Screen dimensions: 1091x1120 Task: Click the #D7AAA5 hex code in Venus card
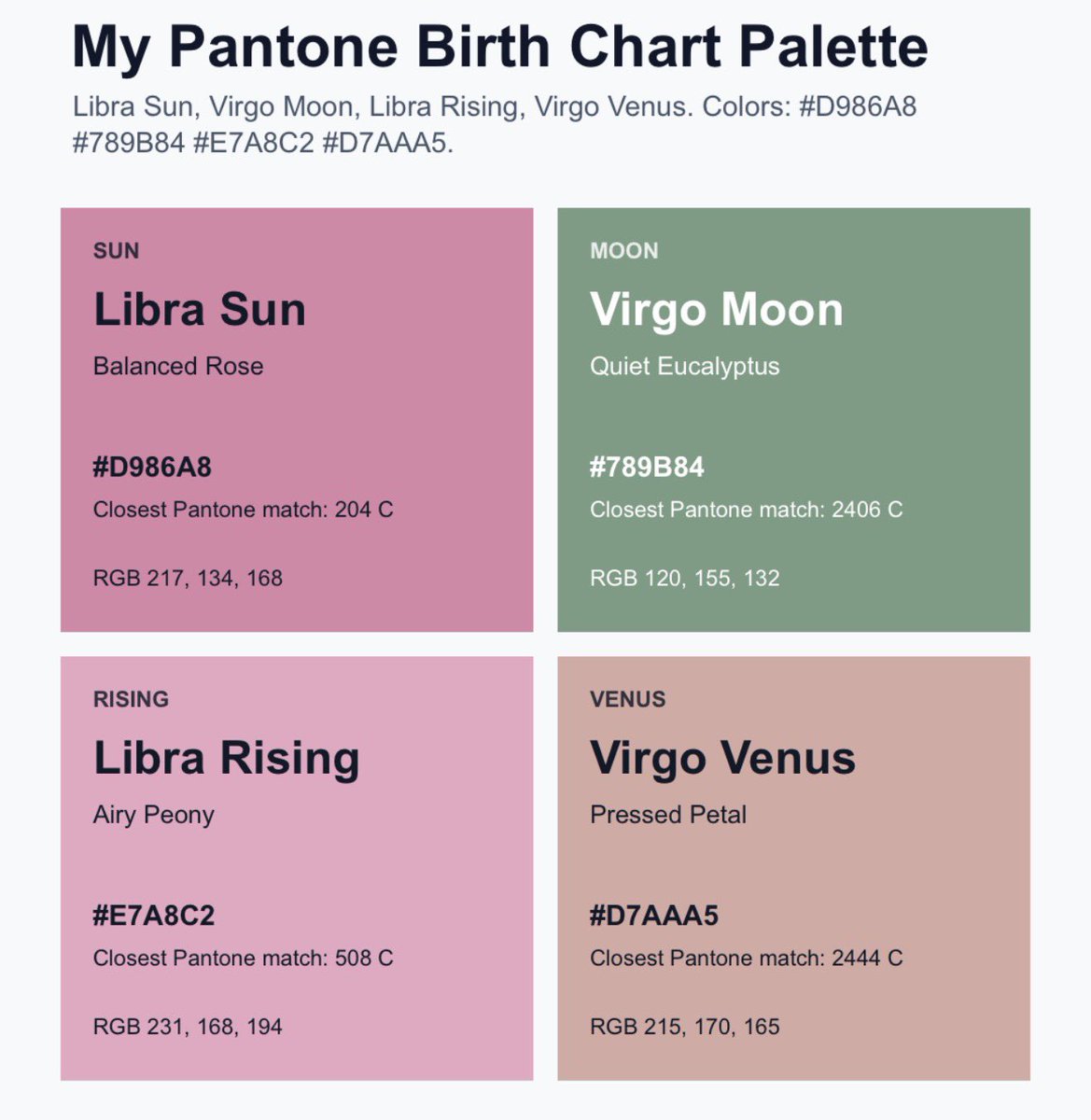(654, 916)
